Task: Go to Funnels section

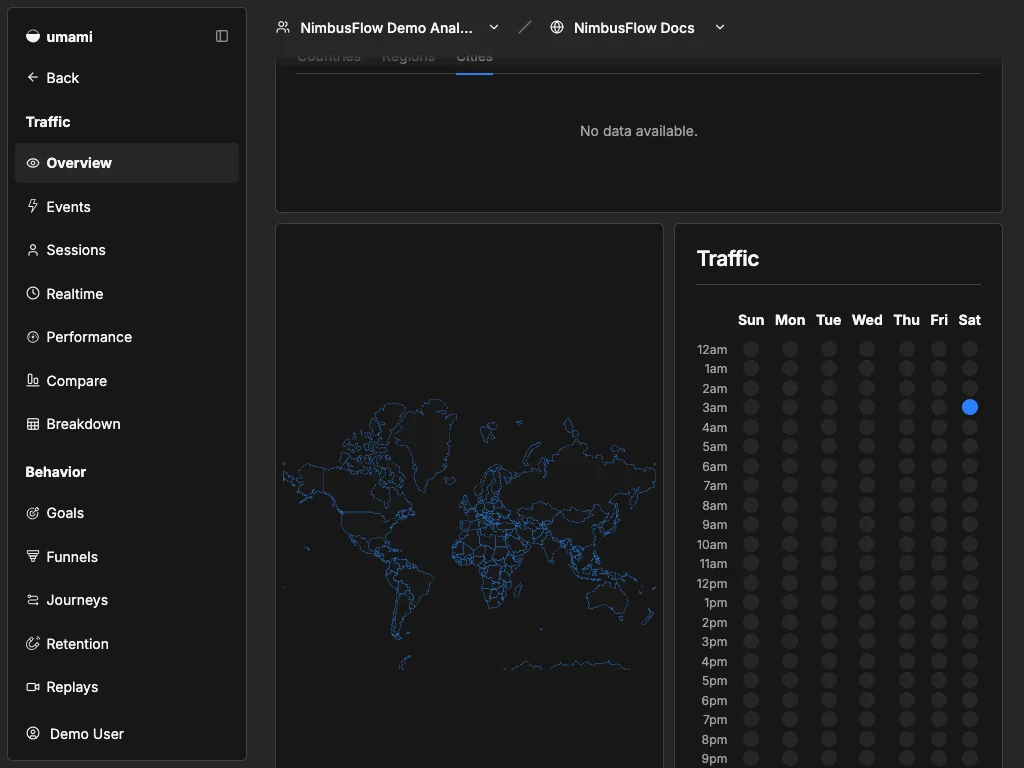Action: [127, 556]
